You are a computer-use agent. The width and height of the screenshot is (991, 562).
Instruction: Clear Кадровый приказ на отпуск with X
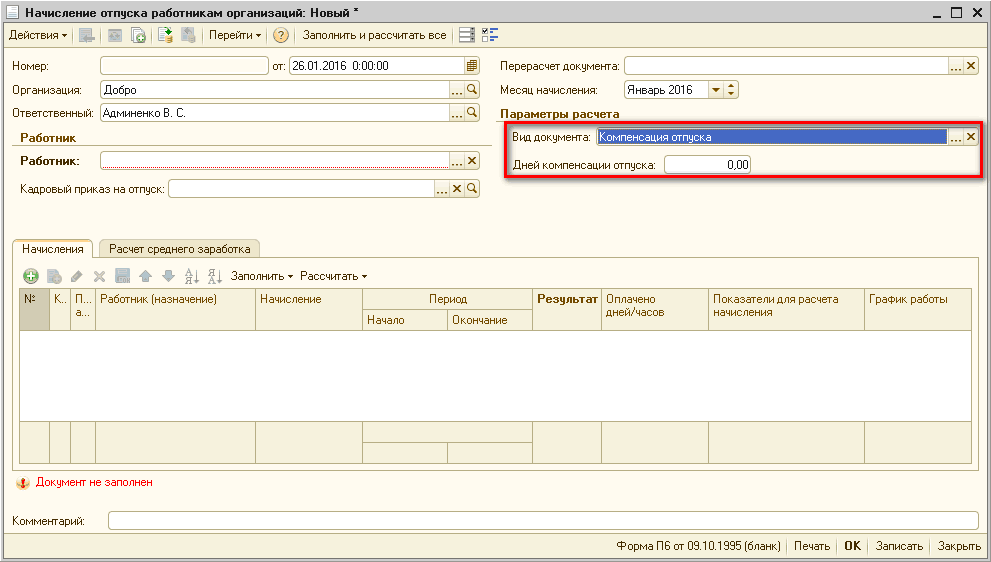pyautogui.click(x=457, y=189)
